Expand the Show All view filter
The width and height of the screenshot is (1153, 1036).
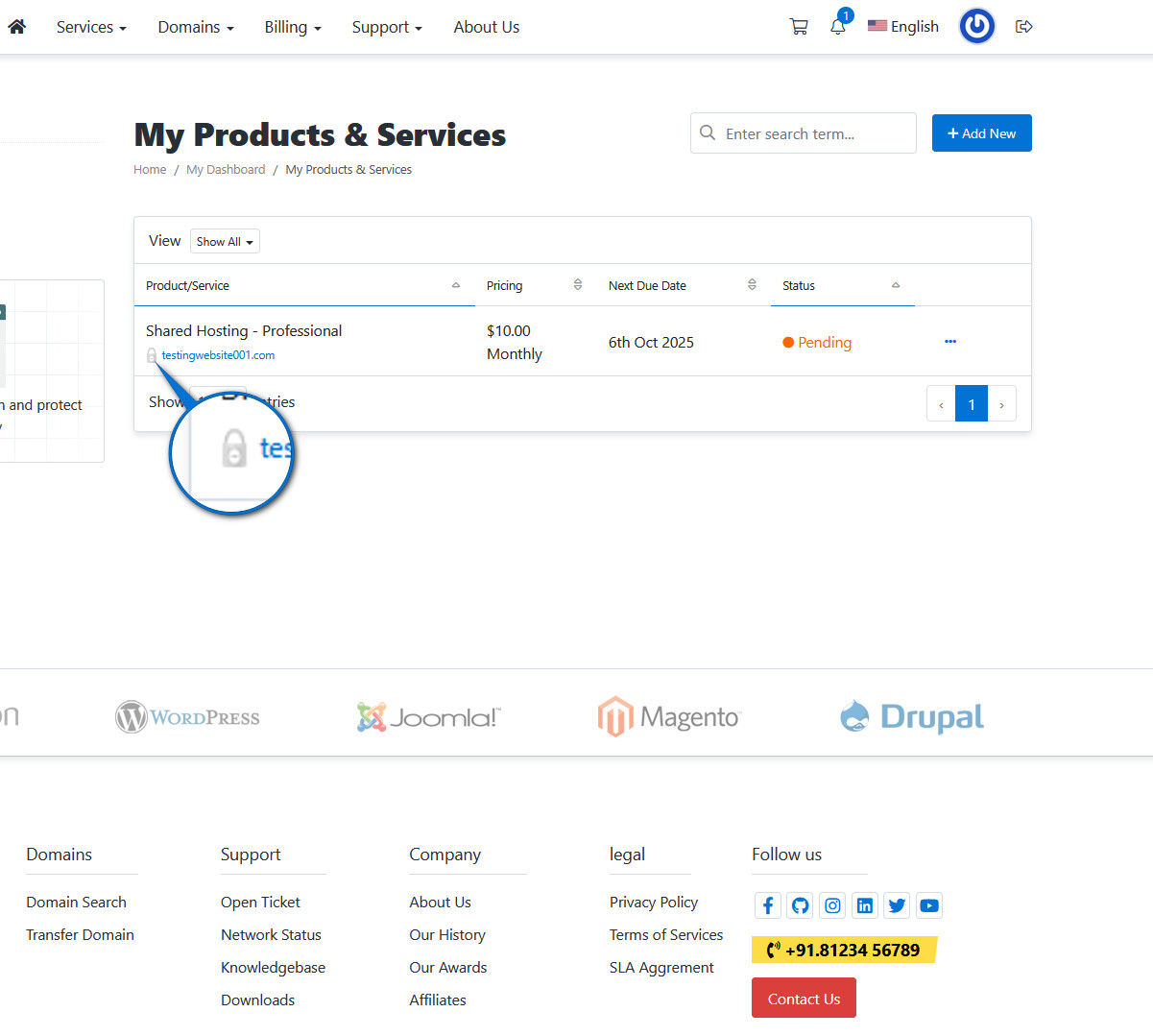click(x=225, y=242)
